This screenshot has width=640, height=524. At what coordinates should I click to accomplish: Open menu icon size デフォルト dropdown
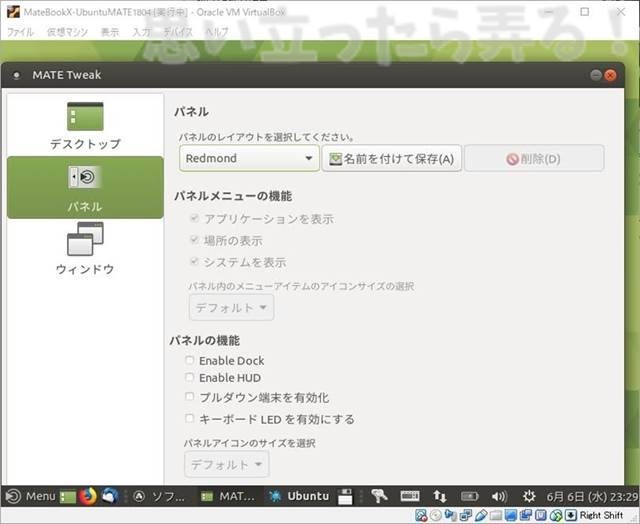[231, 307]
